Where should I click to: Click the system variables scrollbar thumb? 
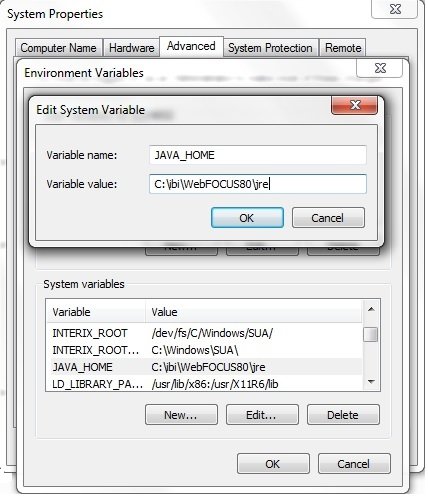point(371,335)
